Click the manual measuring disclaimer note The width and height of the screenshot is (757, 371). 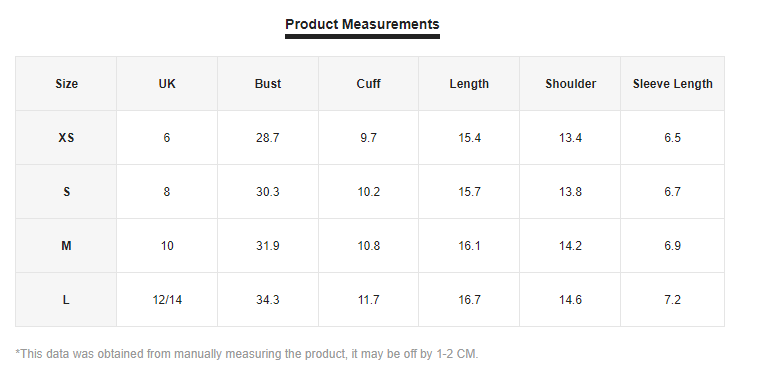247,354
